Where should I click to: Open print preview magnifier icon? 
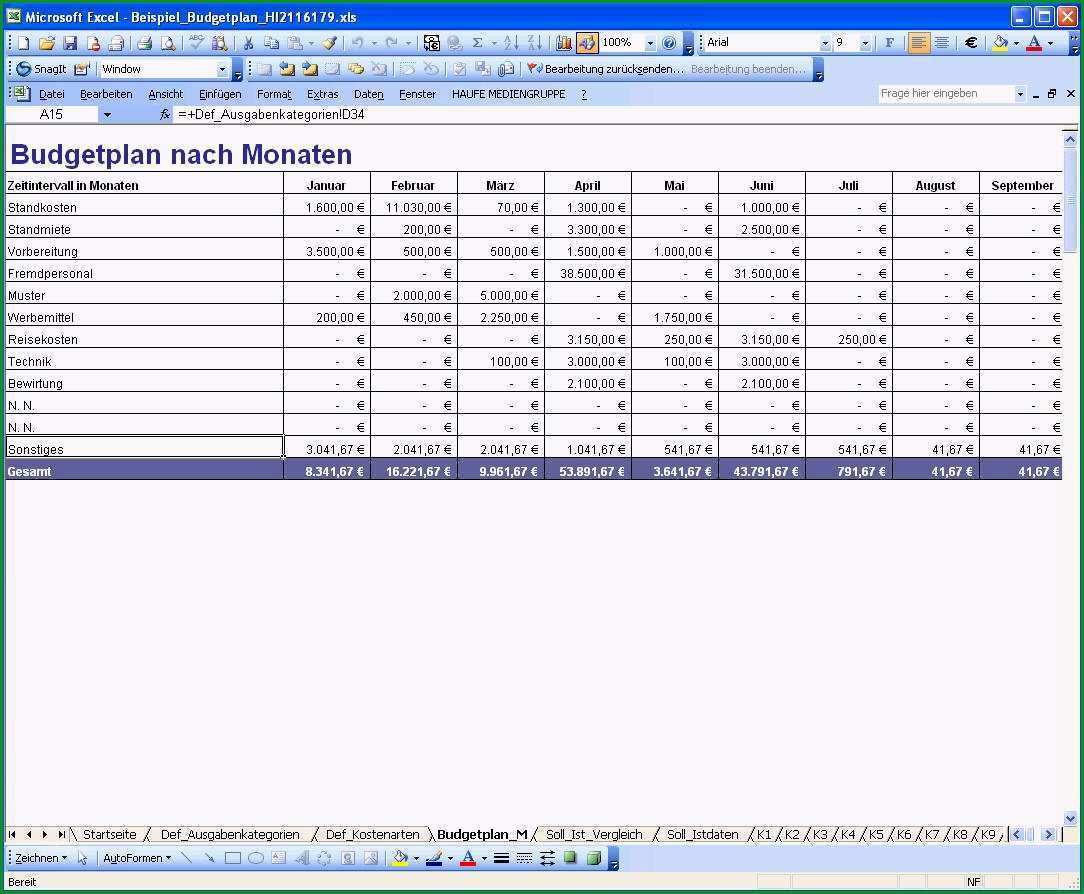click(168, 43)
